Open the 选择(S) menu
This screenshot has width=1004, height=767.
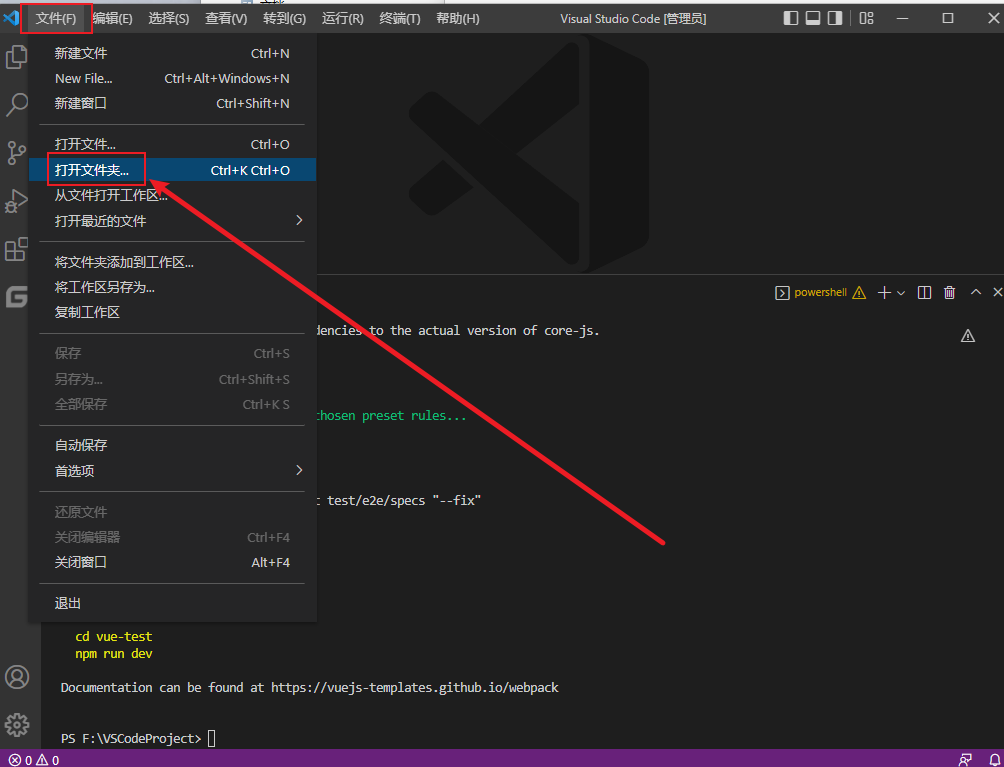(168, 19)
